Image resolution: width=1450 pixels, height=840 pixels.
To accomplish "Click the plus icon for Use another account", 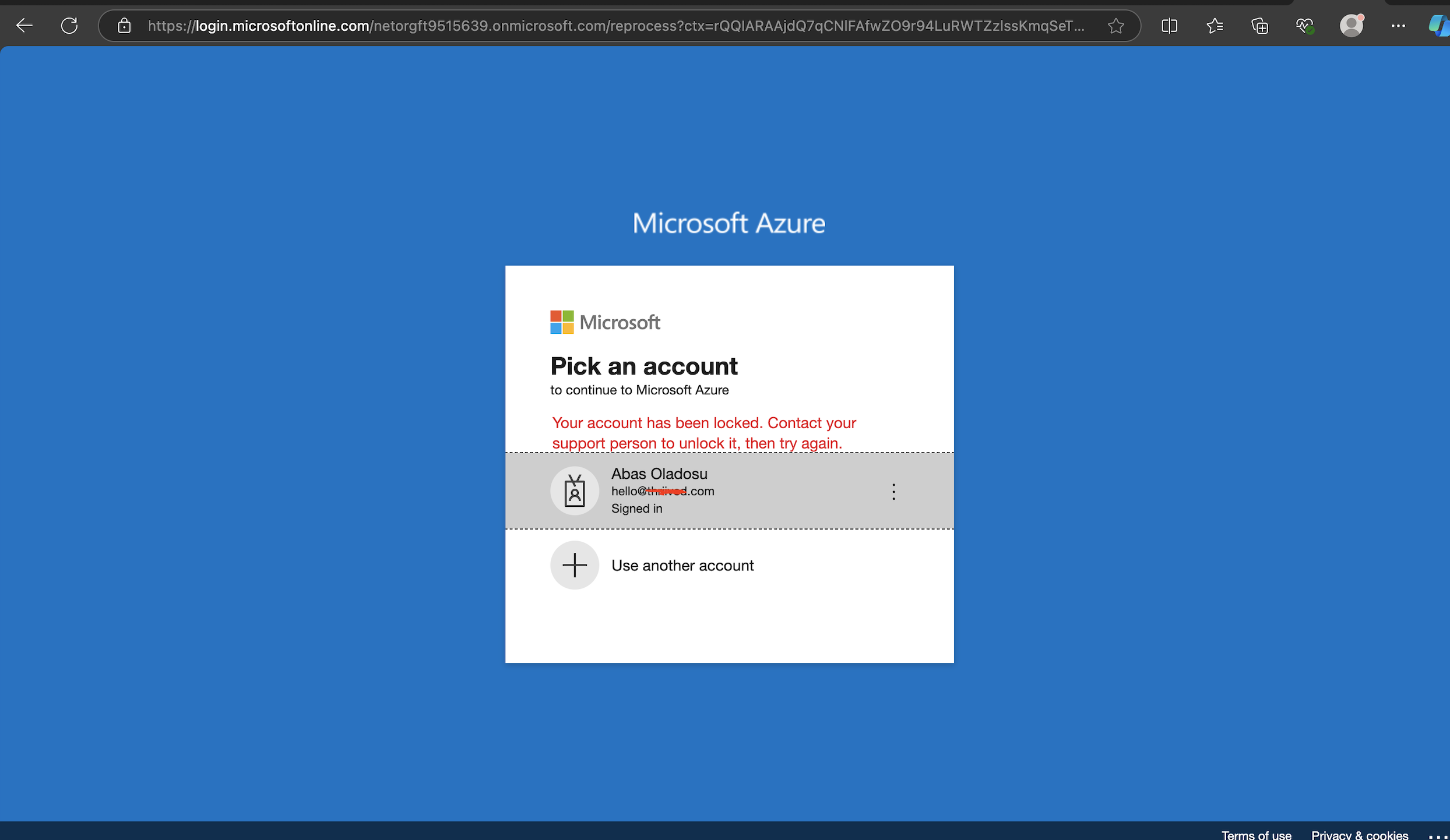I will [x=575, y=564].
